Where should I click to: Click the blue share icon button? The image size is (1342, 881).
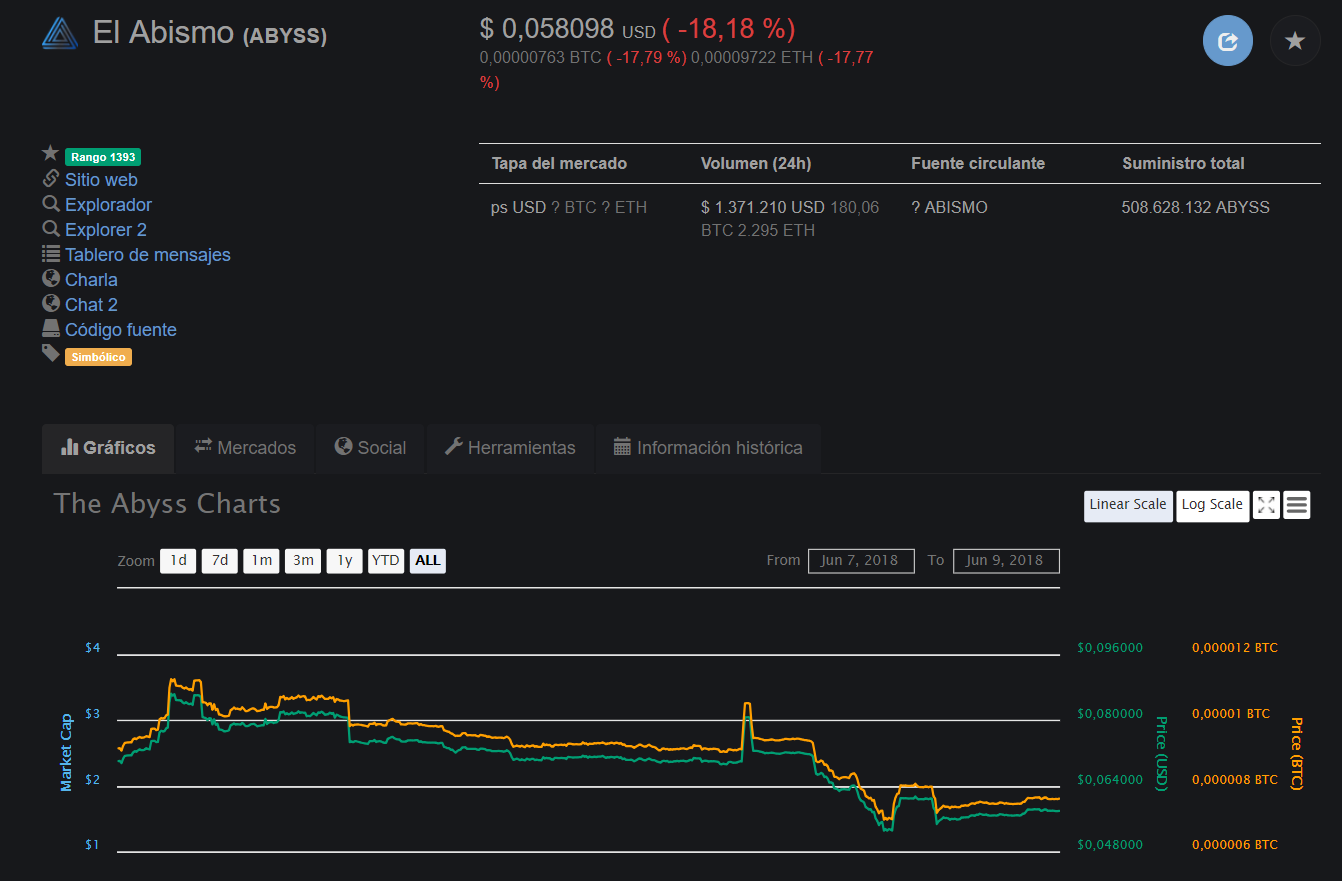point(1228,41)
